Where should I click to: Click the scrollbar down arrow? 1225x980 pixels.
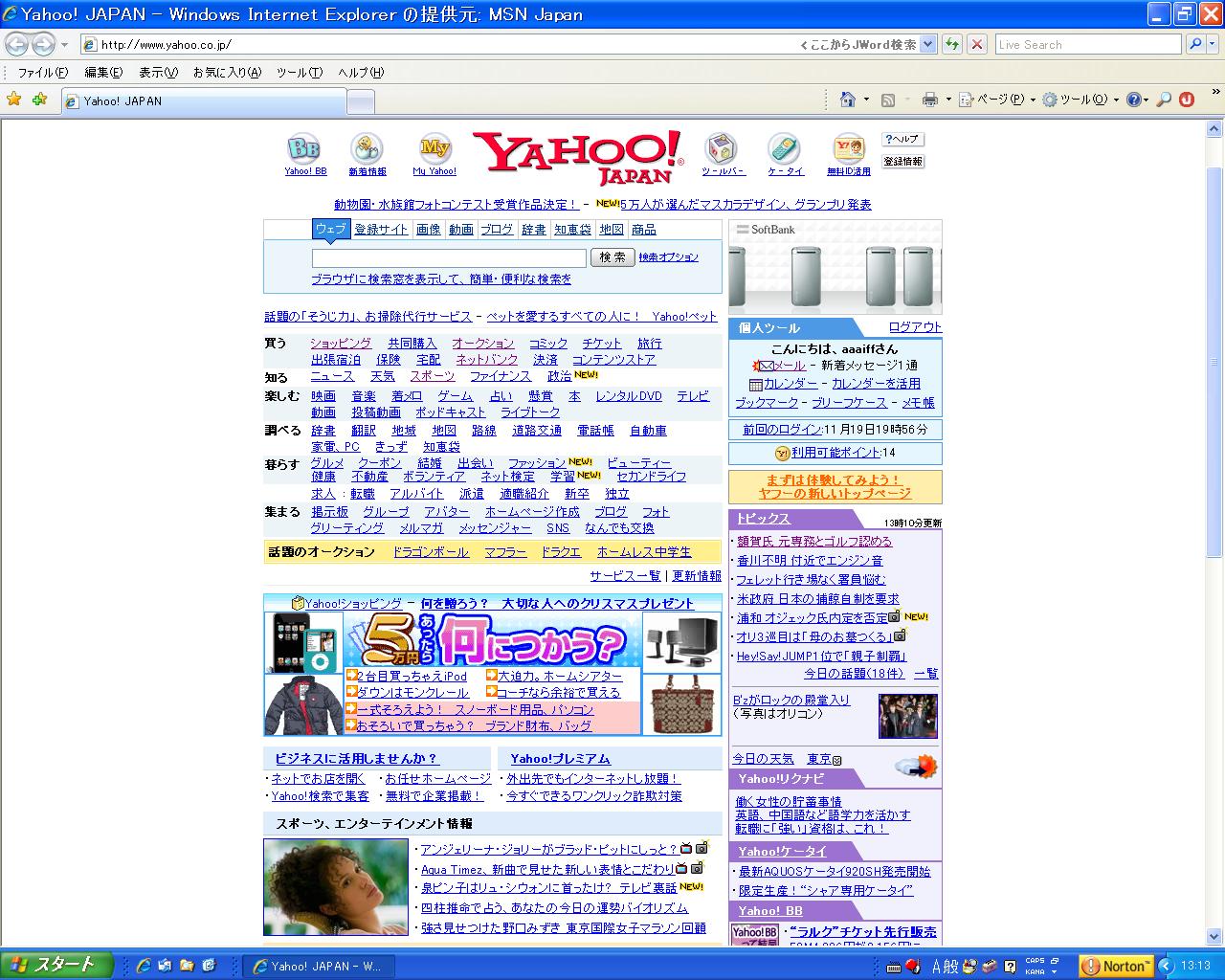click(1214, 938)
